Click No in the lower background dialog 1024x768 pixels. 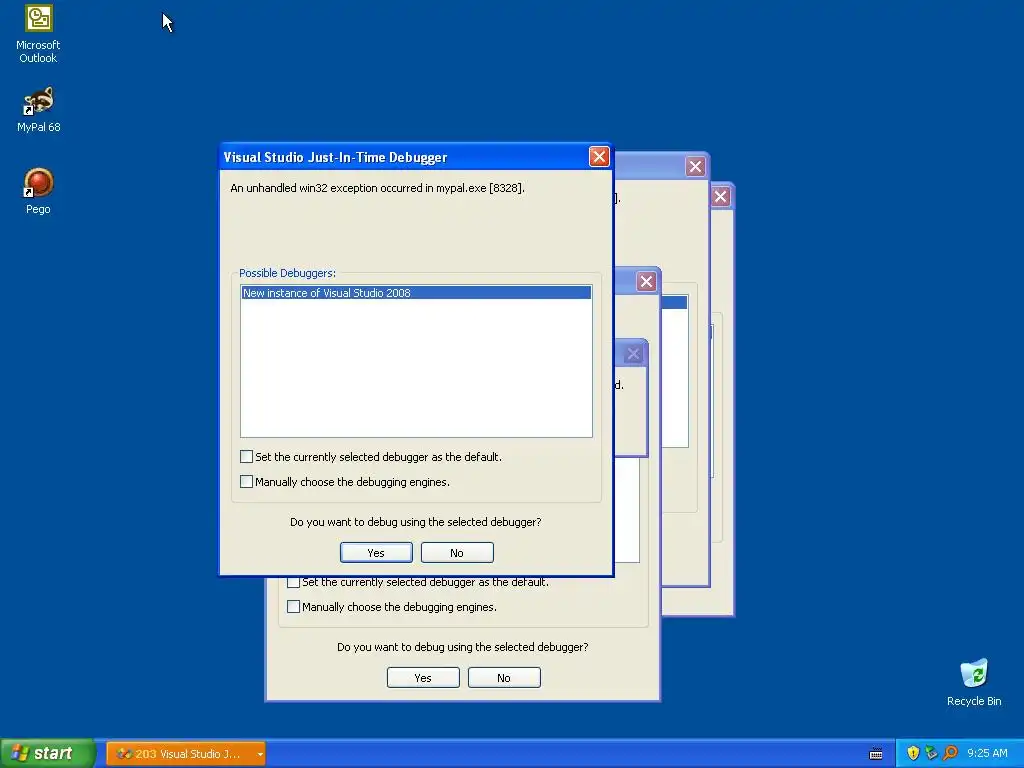click(x=504, y=678)
